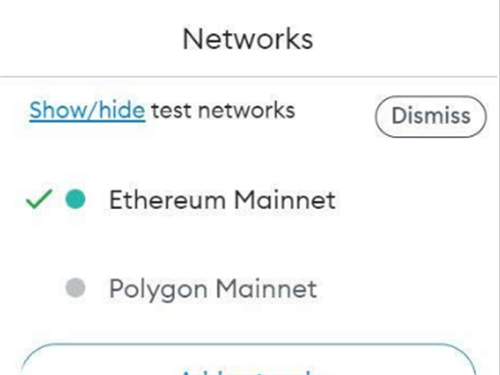500x375 pixels.
Task: Select the unchecked Polygon network row
Action: [x=248, y=288]
